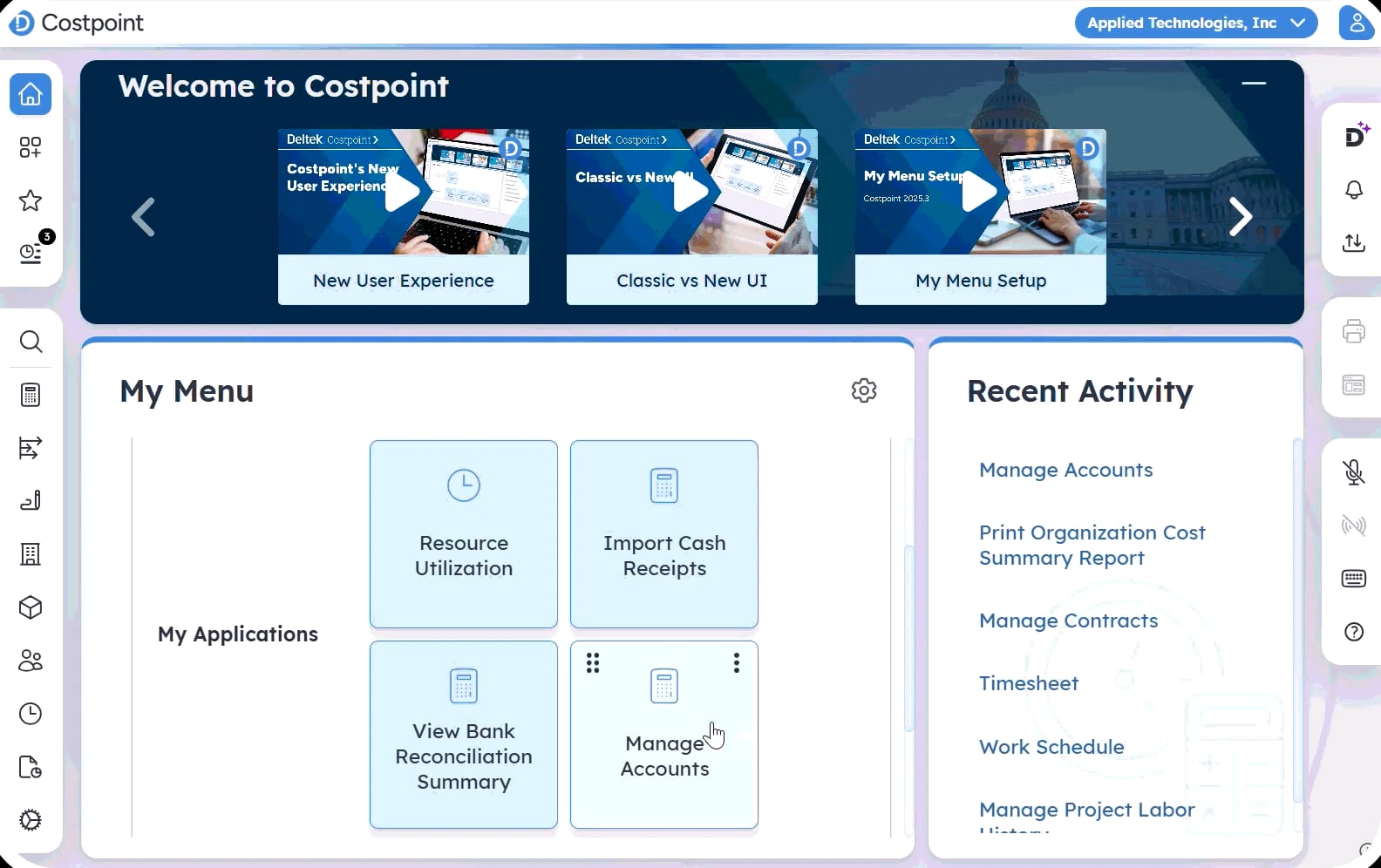Image resolution: width=1381 pixels, height=868 pixels.
Task: Click the printer icon on right panel
Action: point(1354,331)
